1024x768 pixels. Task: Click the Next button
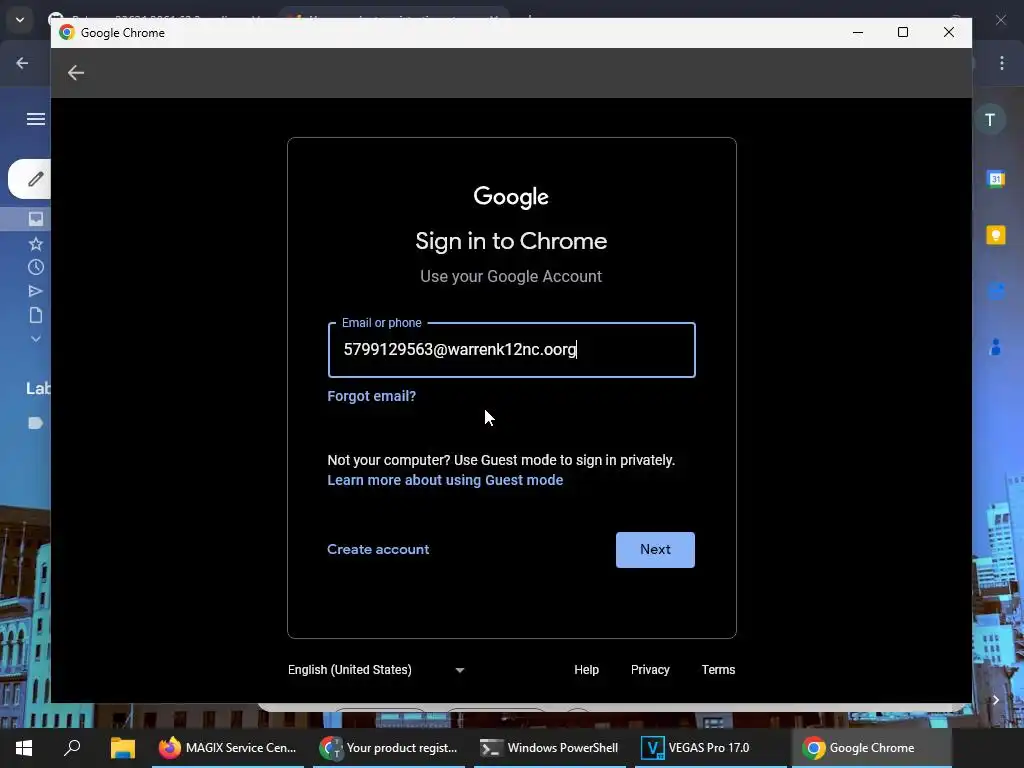coord(655,550)
